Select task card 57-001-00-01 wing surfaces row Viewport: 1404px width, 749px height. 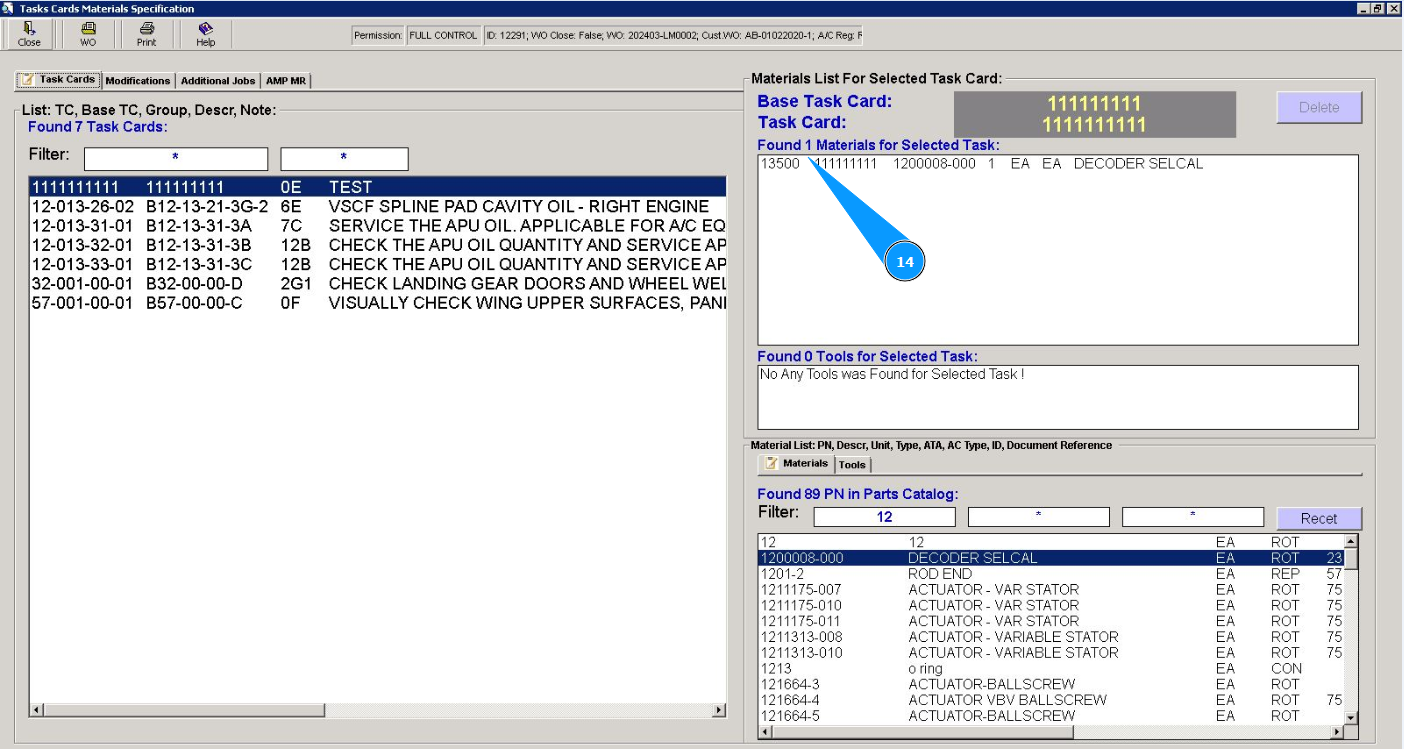pos(377,303)
